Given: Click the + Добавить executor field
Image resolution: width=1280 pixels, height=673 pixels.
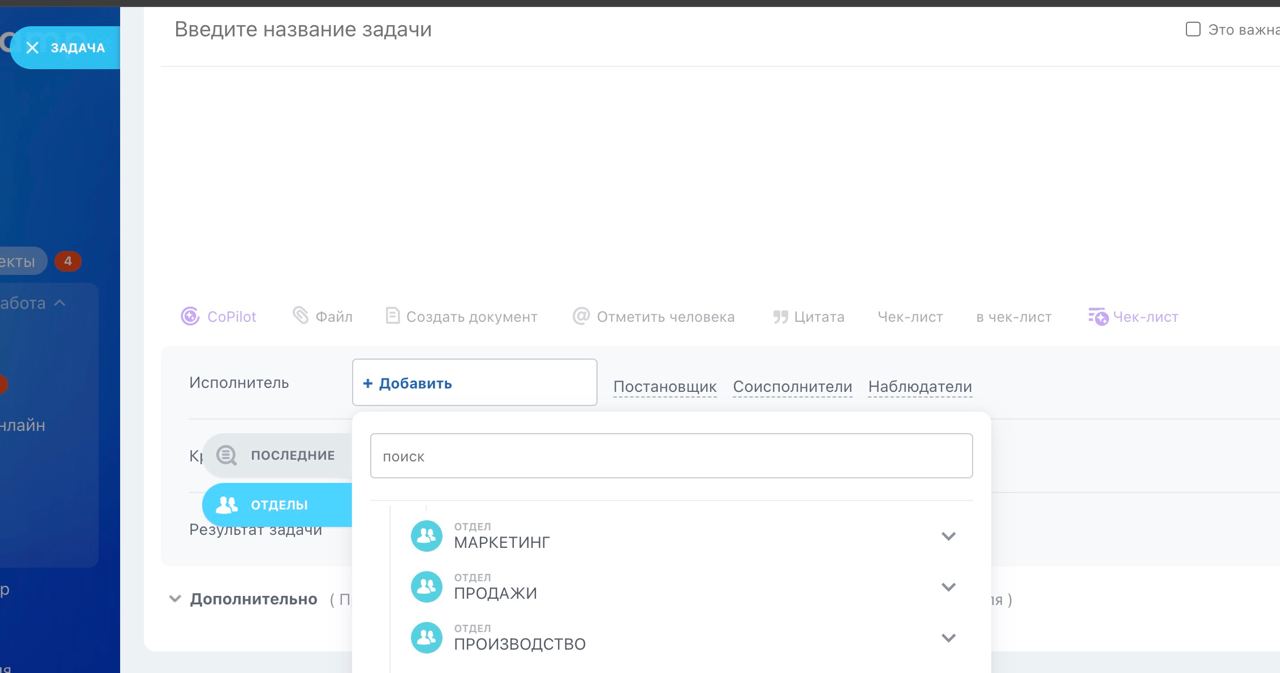Looking at the screenshot, I should tap(475, 383).
